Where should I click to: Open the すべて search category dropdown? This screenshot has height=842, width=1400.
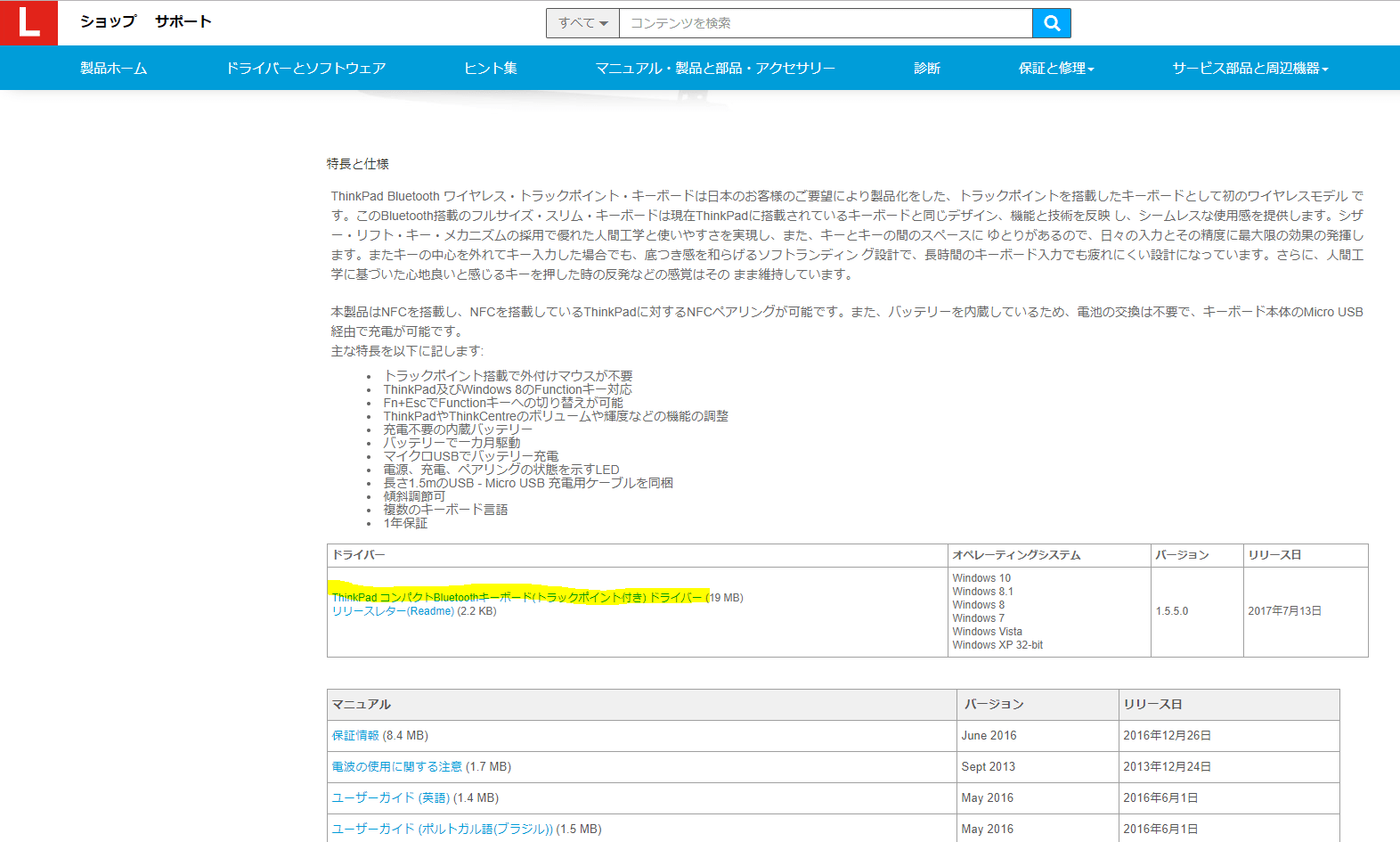(582, 23)
